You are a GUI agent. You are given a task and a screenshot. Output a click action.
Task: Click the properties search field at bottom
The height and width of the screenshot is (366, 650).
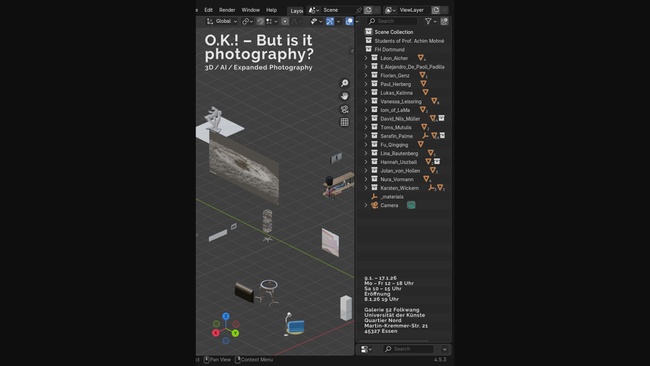tap(408, 349)
